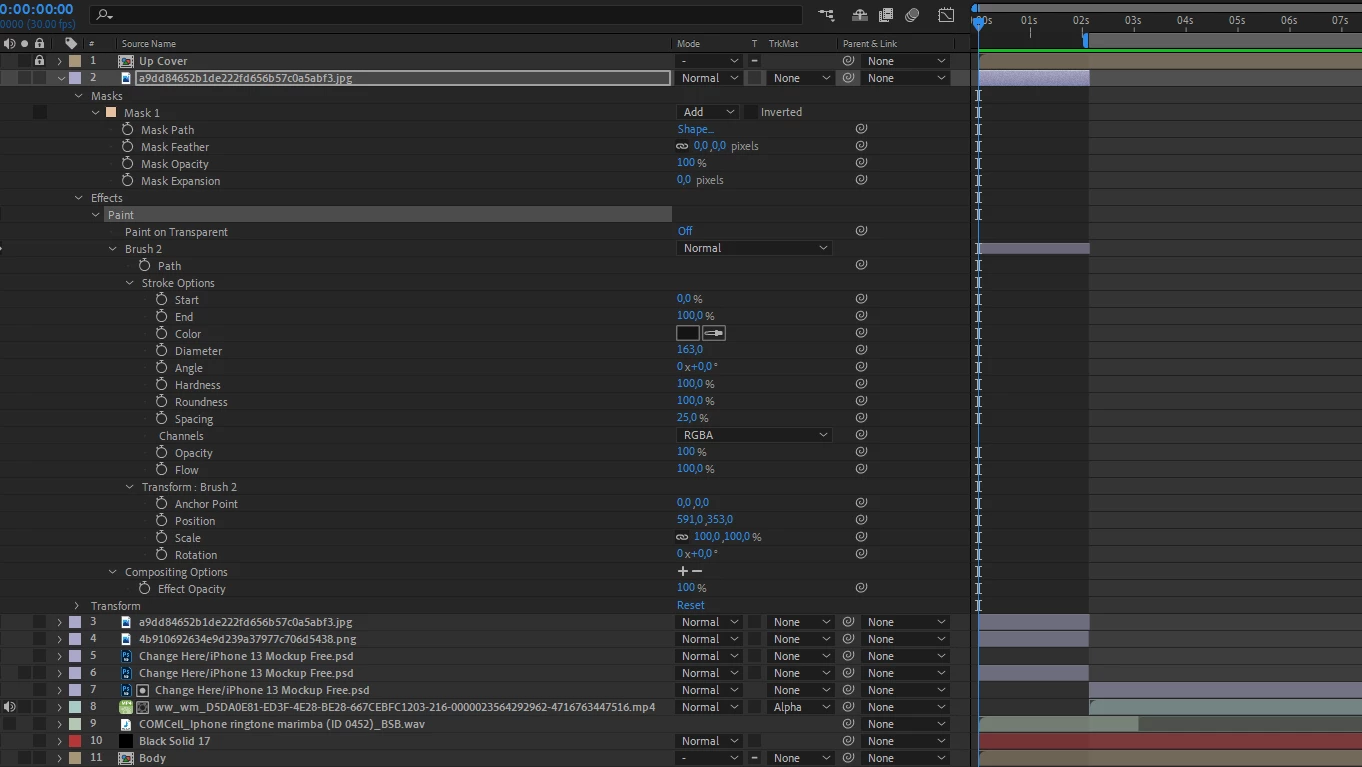Toggle the audio switch on the COMCell wav layer
The height and width of the screenshot is (767, 1362).
coord(9,724)
